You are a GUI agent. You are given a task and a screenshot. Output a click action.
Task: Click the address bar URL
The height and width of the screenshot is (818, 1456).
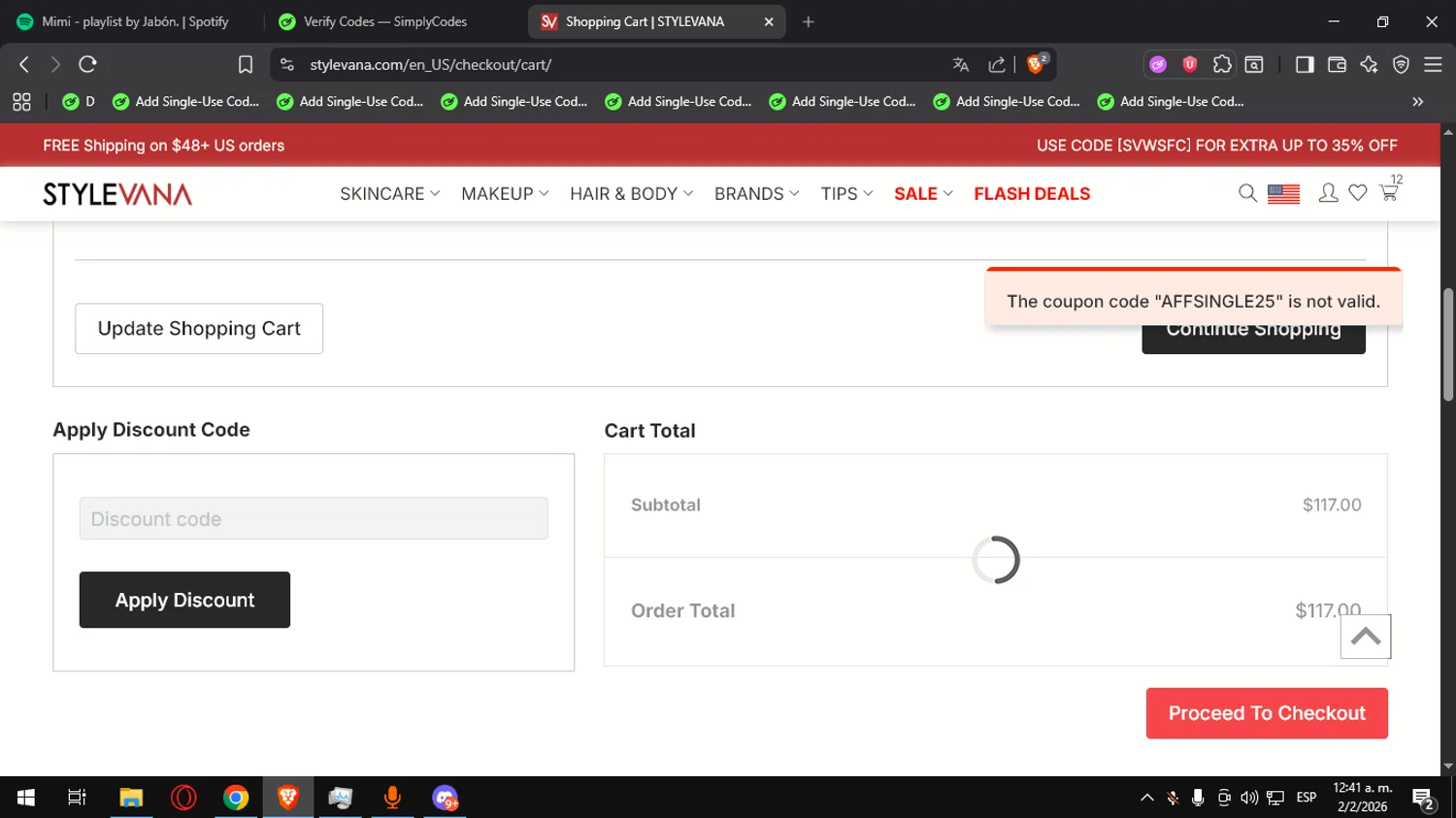pyautogui.click(x=431, y=64)
